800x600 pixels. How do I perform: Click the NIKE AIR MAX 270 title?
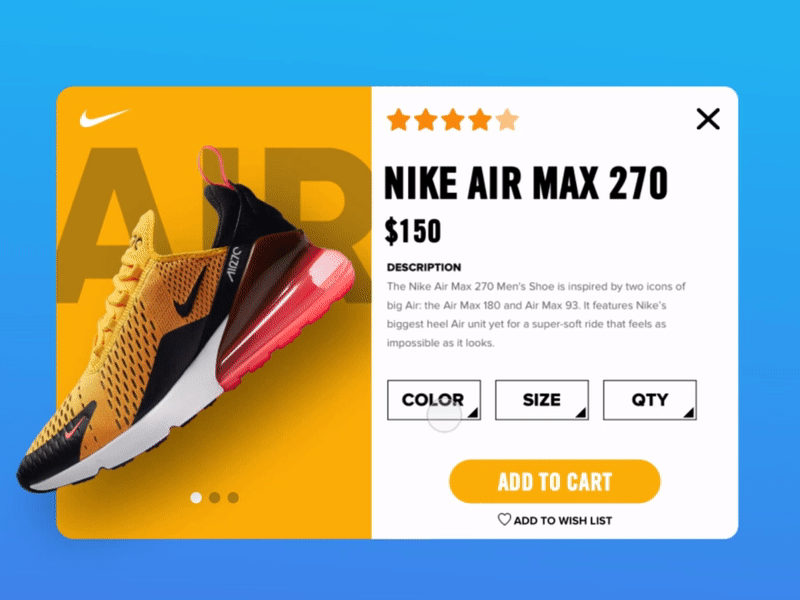526,183
